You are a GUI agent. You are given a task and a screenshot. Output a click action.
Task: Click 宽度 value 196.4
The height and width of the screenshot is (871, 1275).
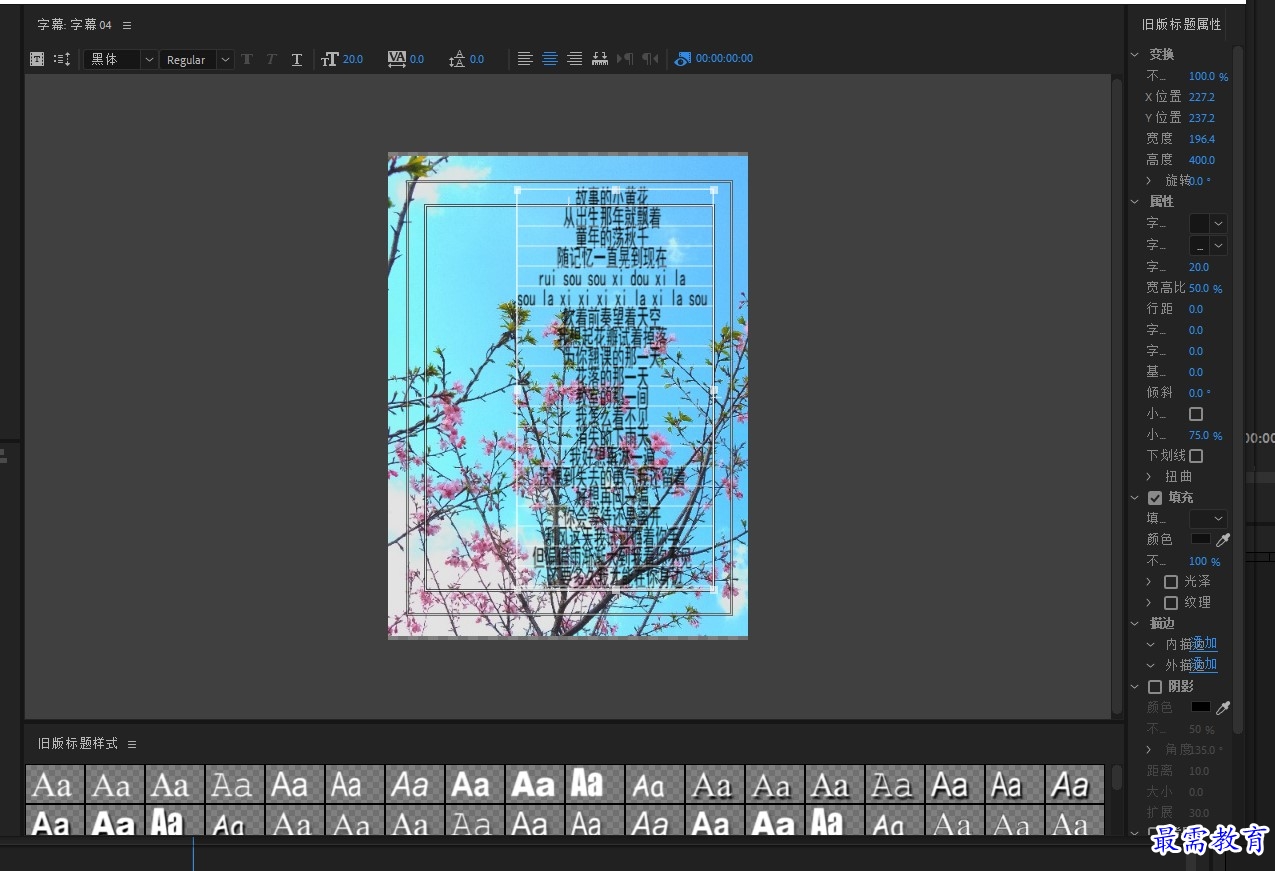click(1202, 139)
